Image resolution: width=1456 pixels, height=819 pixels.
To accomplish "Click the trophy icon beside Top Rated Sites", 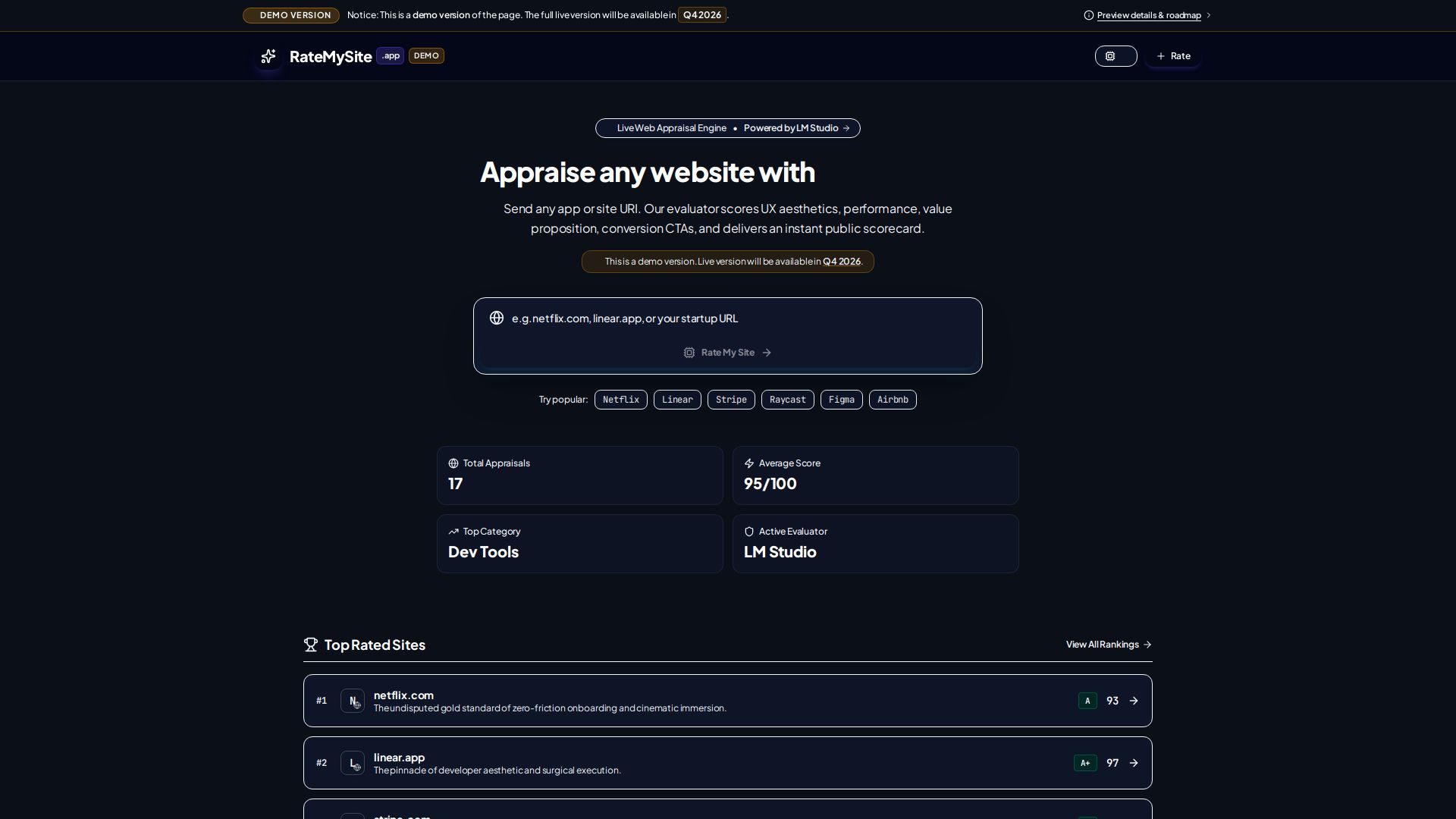I will tap(311, 645).
